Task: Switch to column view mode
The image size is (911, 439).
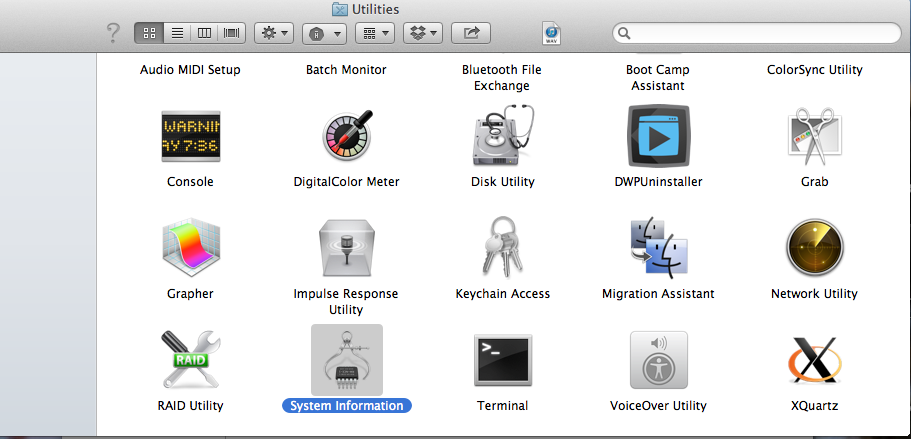Action: point(205,33)
